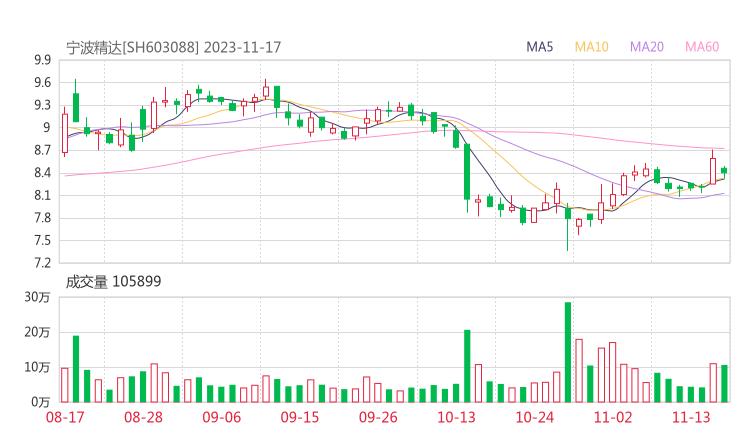Click the 7.2 price axis label
The width and height of the screenshot is (740, 440).
coord(42,263)
